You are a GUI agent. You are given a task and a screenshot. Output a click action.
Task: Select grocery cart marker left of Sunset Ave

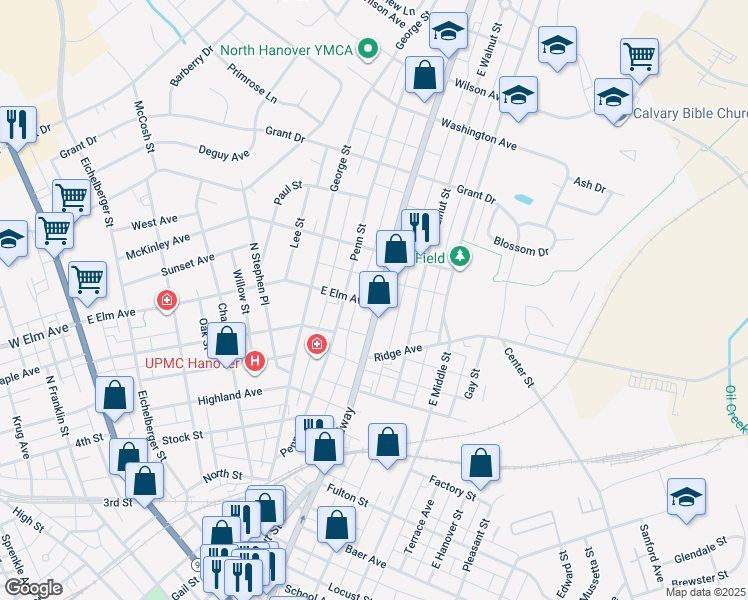coord(87,281)
